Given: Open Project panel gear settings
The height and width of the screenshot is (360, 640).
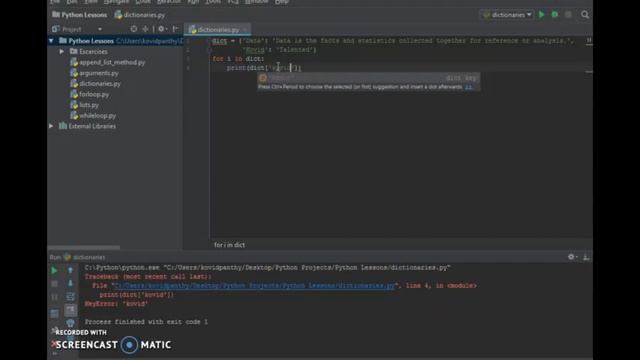Looking at the screenshot, I should tap(162, 29).
